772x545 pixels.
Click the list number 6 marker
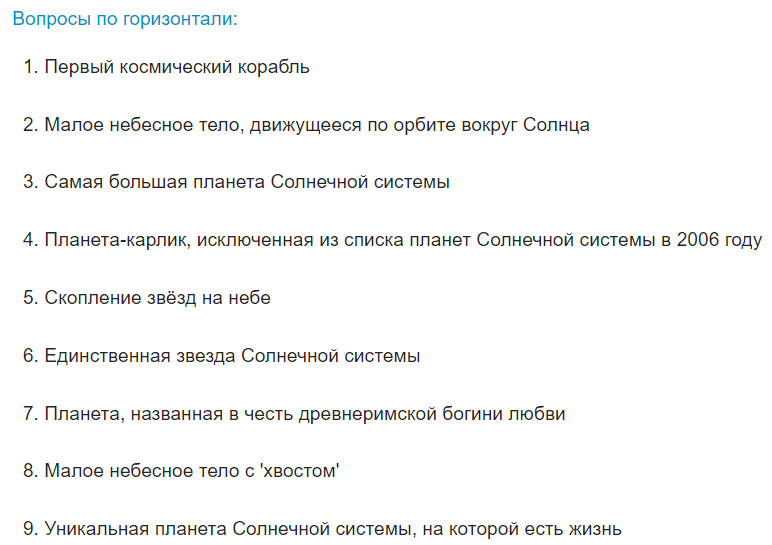click(30, 356)
